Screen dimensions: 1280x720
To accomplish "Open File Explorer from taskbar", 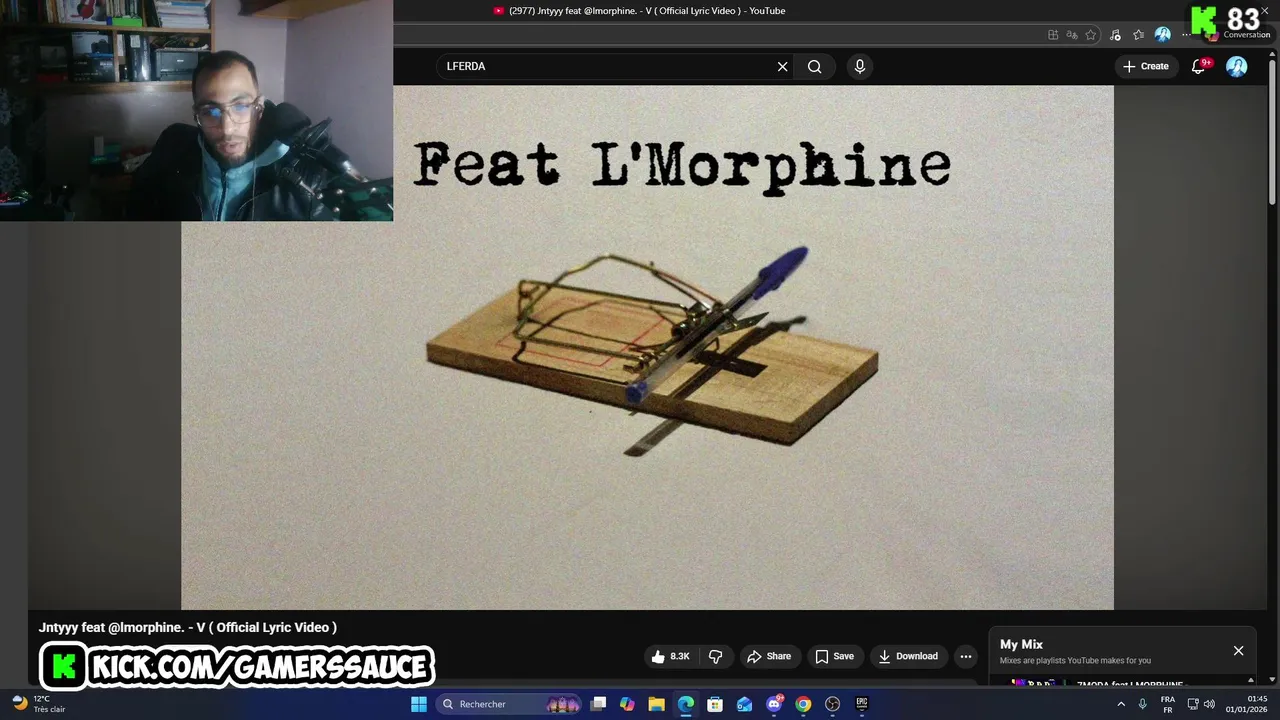I will [x=656, y=704].
